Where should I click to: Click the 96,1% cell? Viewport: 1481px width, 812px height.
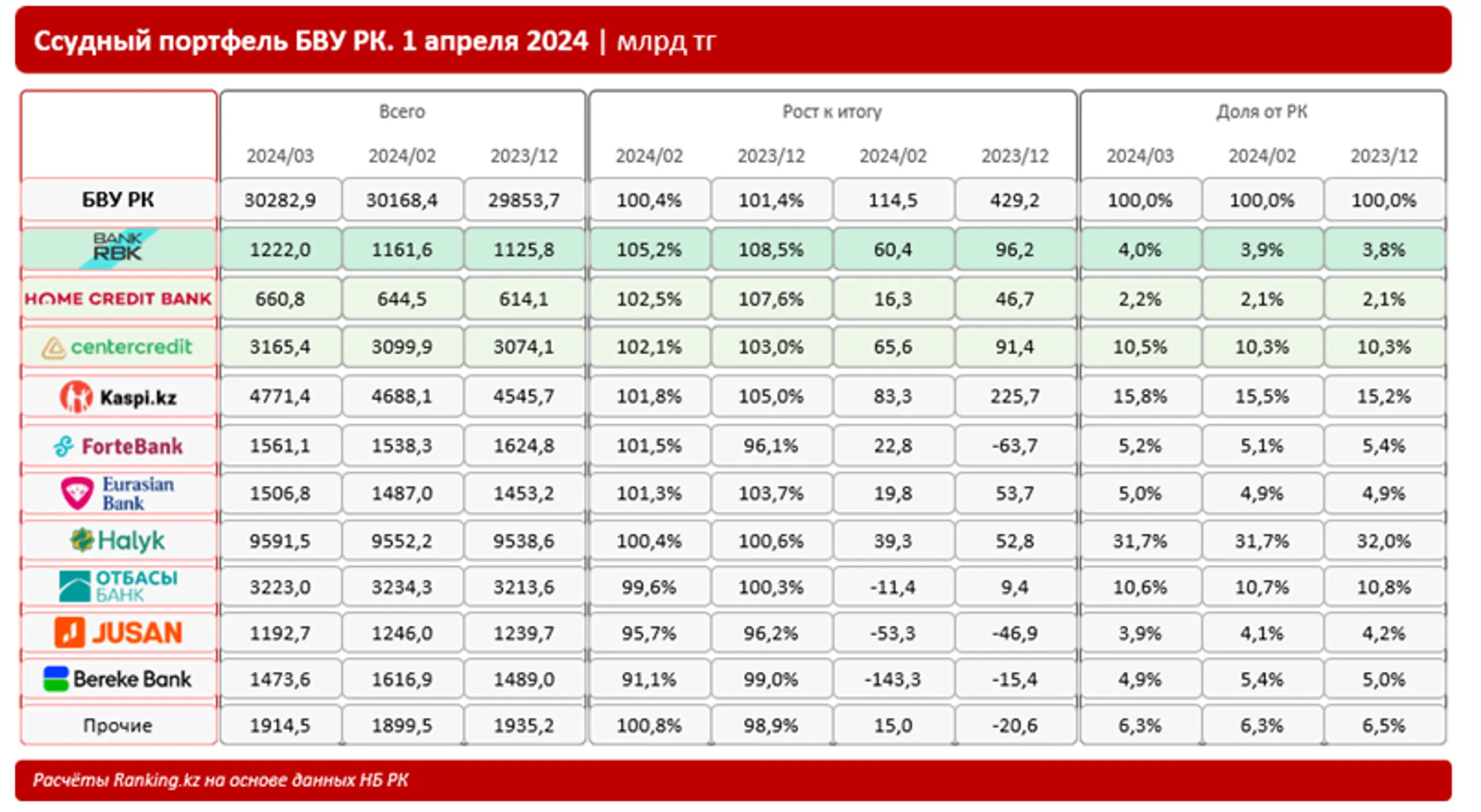[771, 445]
